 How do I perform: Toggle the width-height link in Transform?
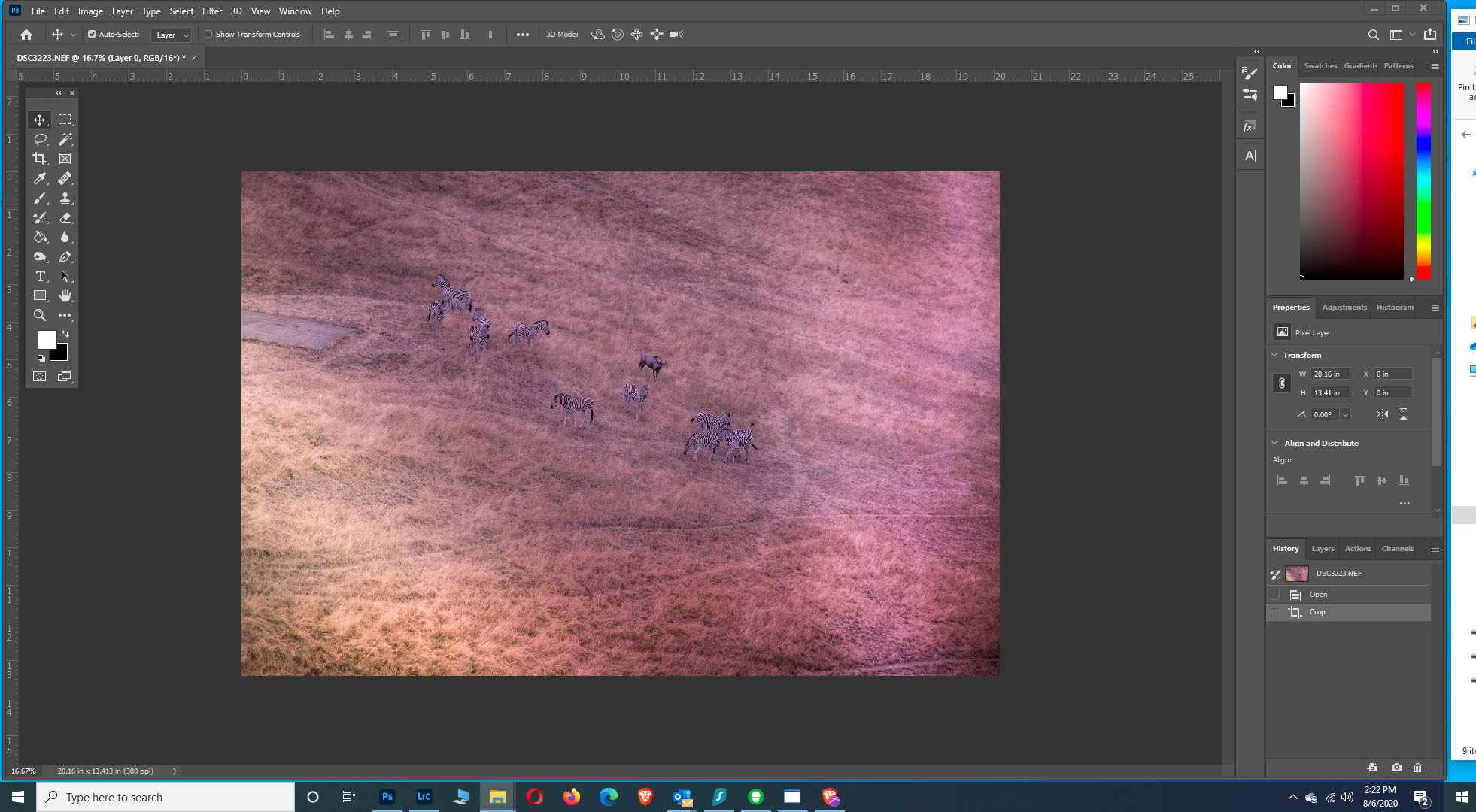(x=1283, y=383)
